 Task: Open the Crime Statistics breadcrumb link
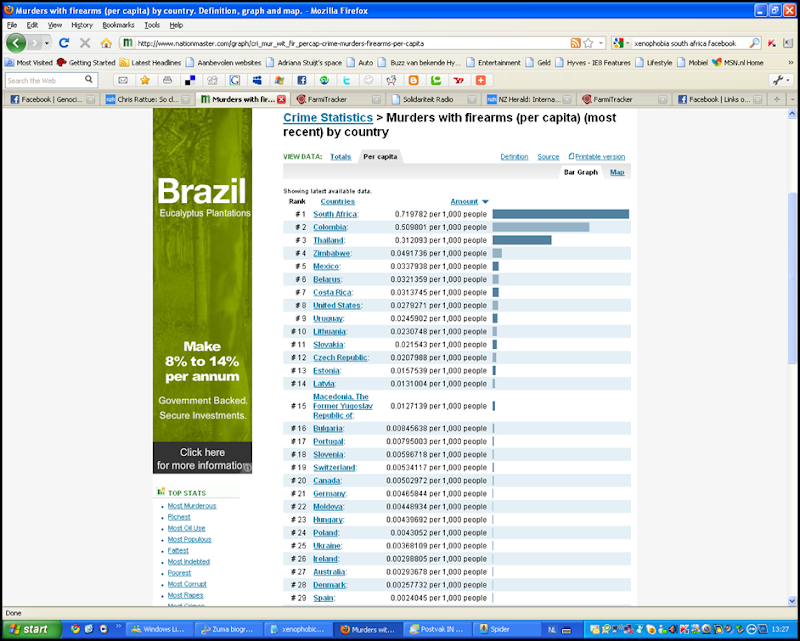click(328, 117)
